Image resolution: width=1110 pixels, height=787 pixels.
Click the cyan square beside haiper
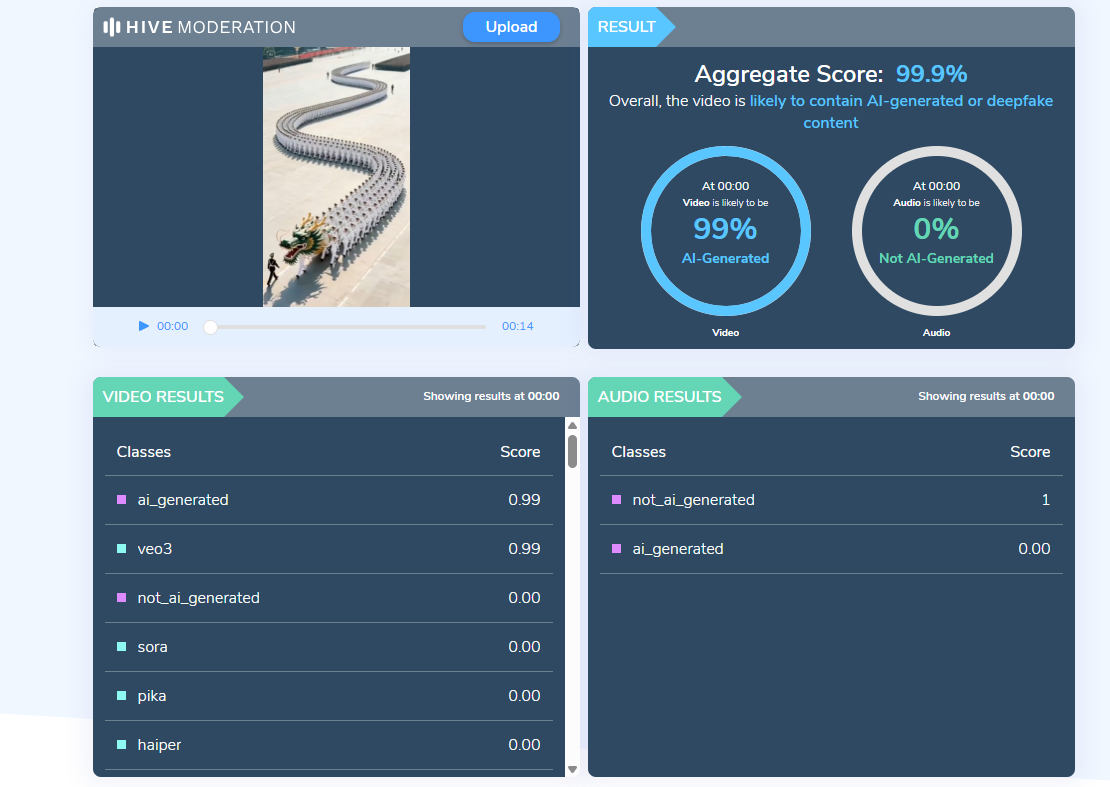coord(122,745)
